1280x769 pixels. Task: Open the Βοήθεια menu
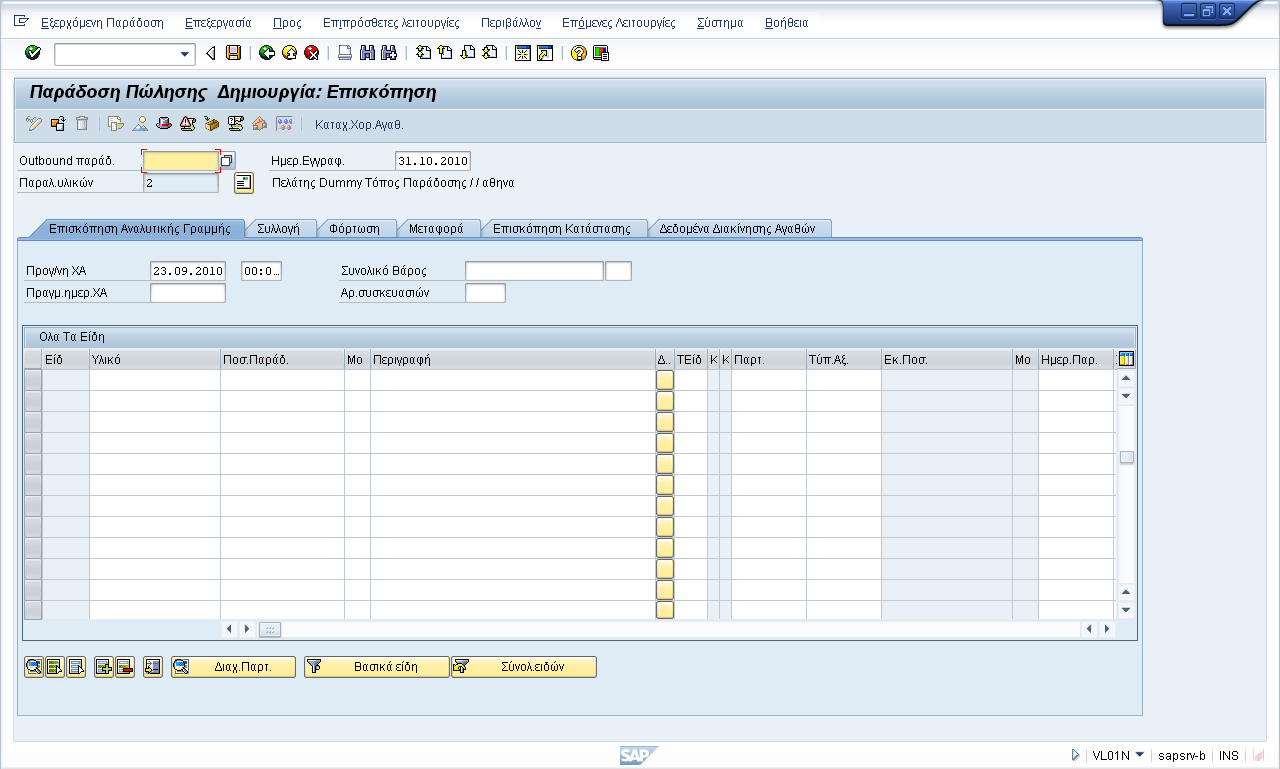(x=786, y=22)
